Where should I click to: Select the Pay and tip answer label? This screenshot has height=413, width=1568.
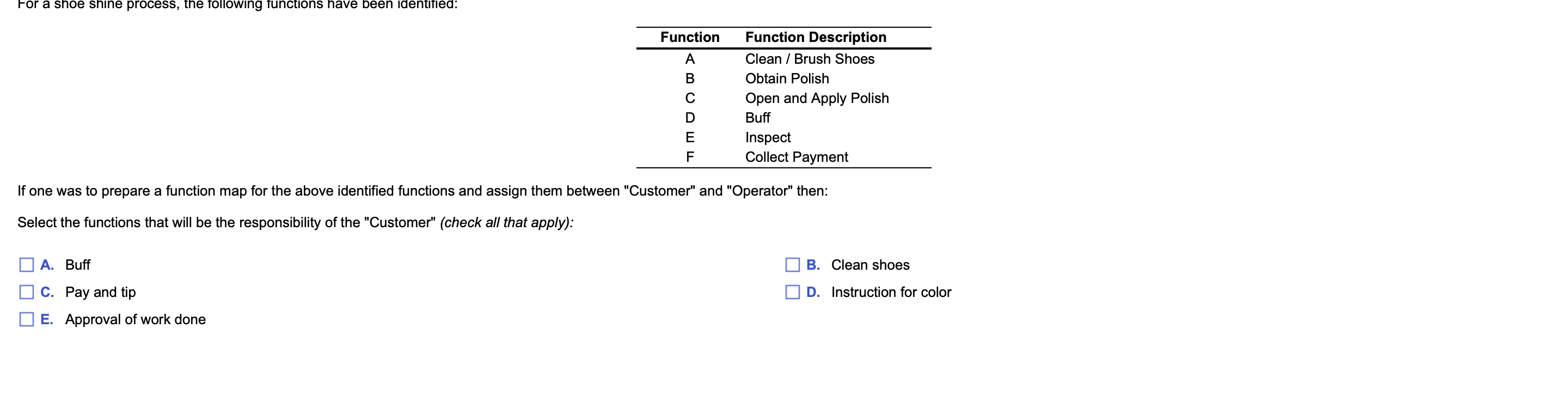[100, 293]
